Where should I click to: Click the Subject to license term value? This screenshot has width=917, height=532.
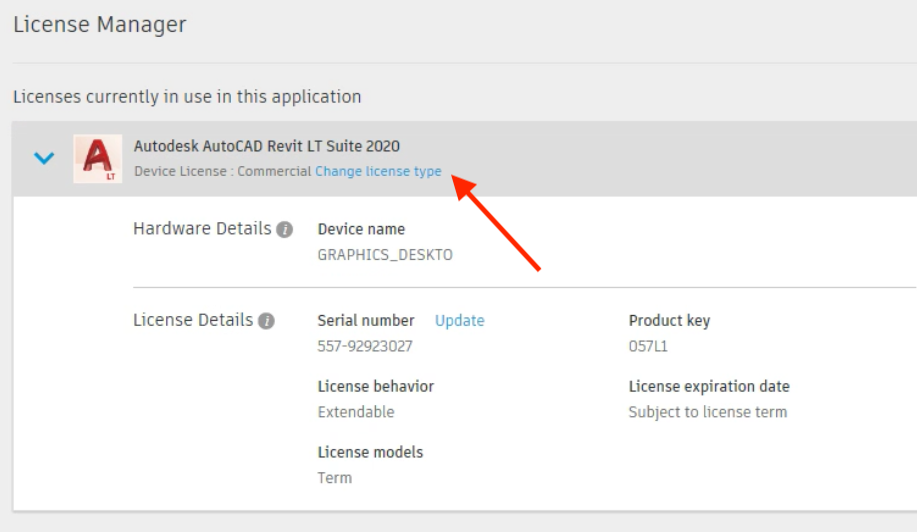(x=708, y=412)
